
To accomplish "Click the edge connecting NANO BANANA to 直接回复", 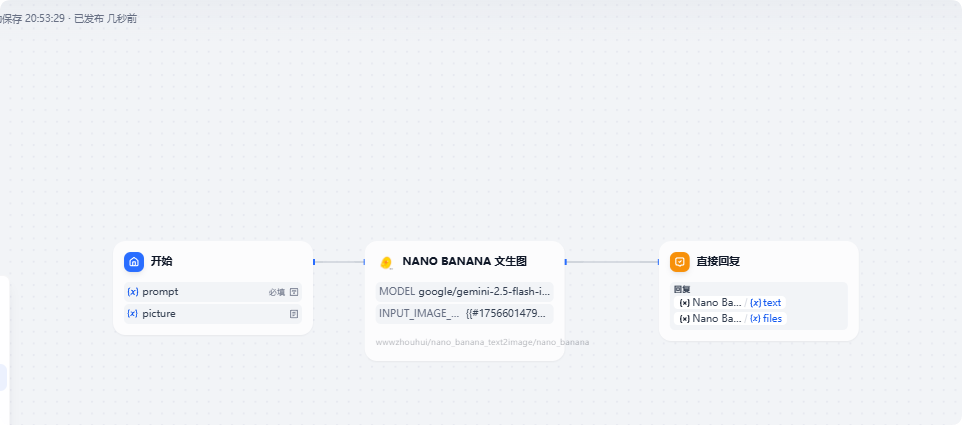I will pyautogui.click(x=612, y=262).
